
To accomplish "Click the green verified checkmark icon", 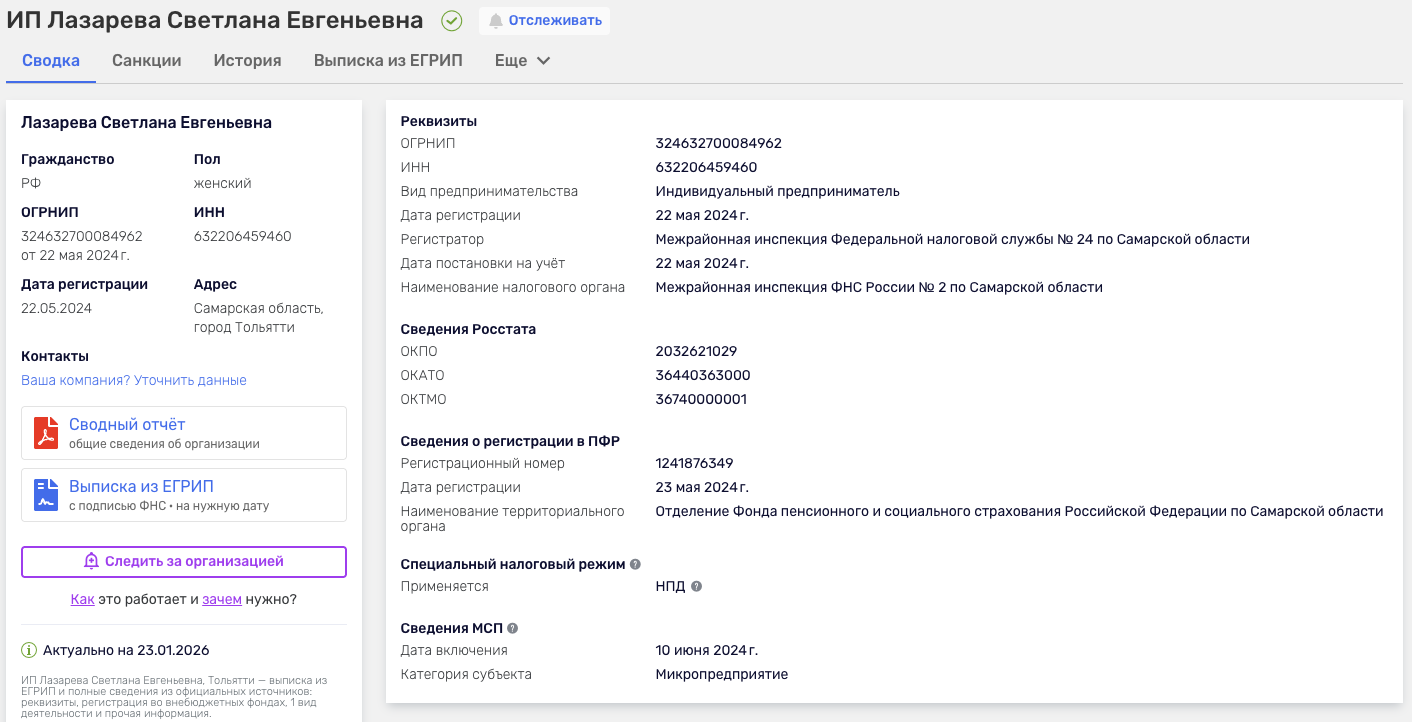I will [452, 21].
